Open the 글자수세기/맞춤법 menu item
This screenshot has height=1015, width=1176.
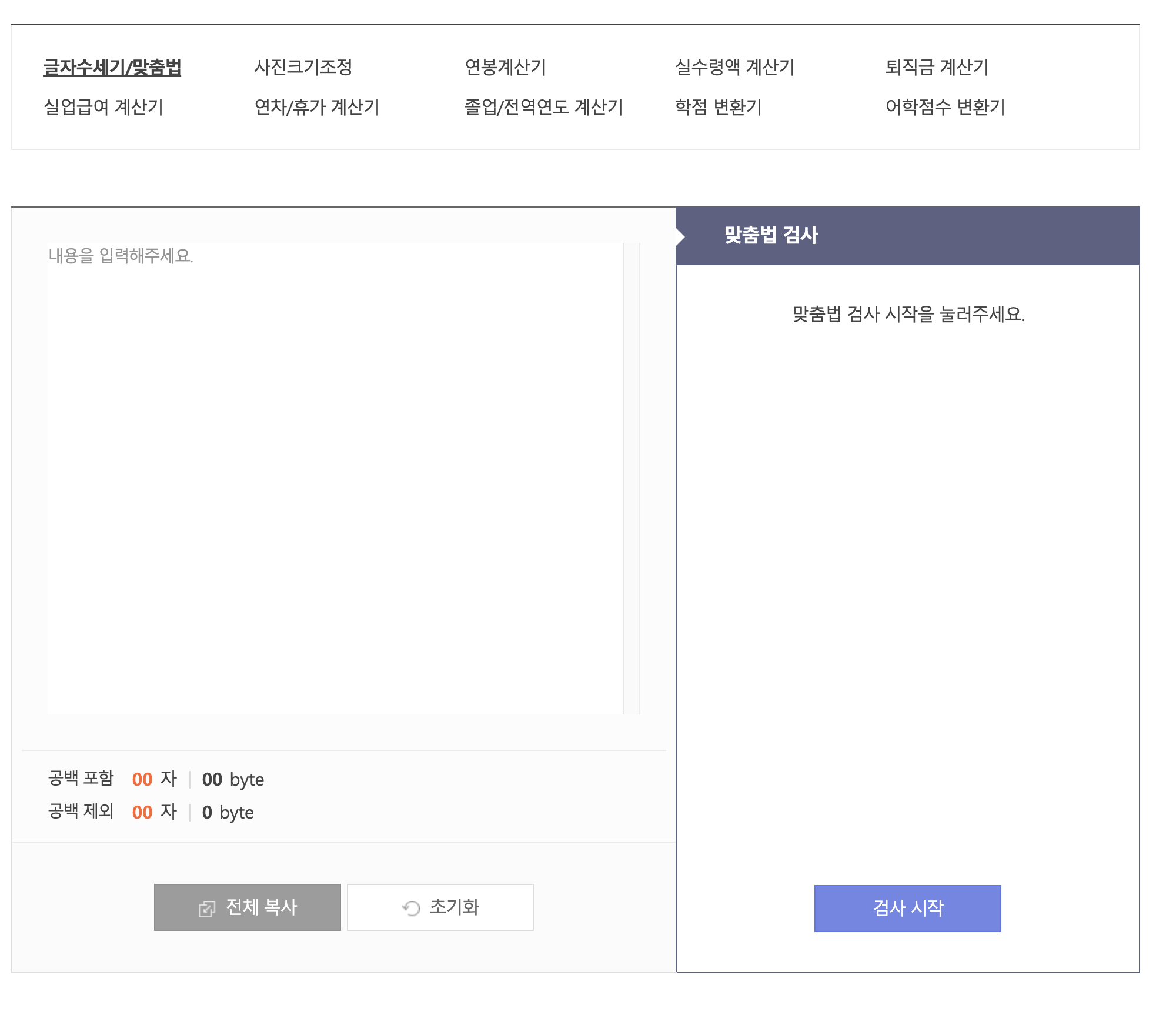pos(112,68)
